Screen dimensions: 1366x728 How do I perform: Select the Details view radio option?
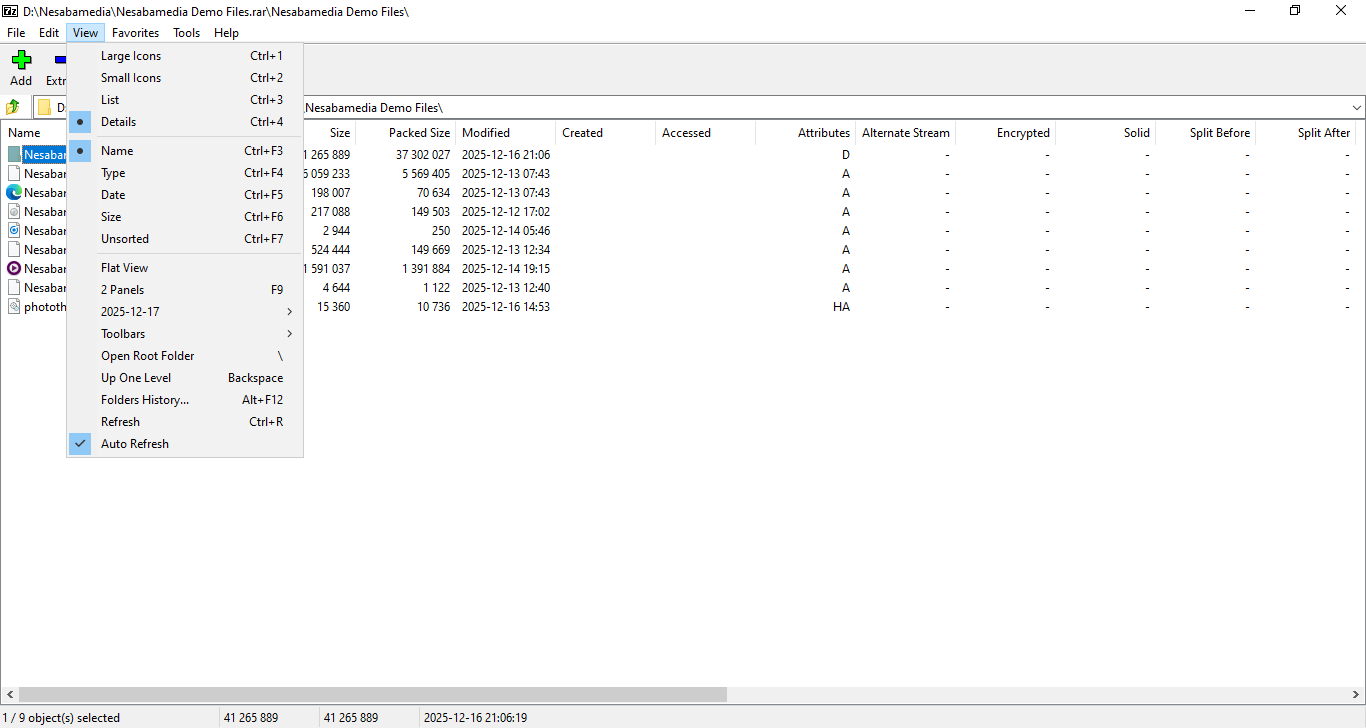tap(118, 122)
